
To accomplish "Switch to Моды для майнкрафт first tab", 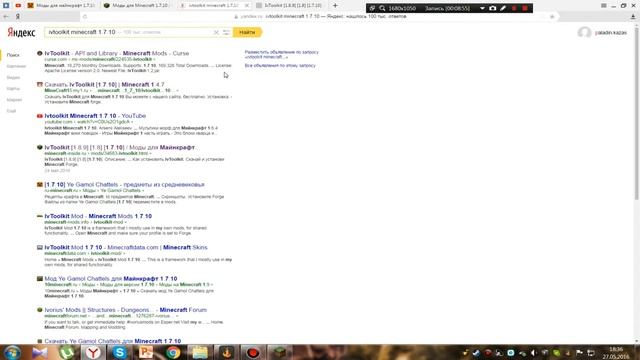I will pos(61,5).
